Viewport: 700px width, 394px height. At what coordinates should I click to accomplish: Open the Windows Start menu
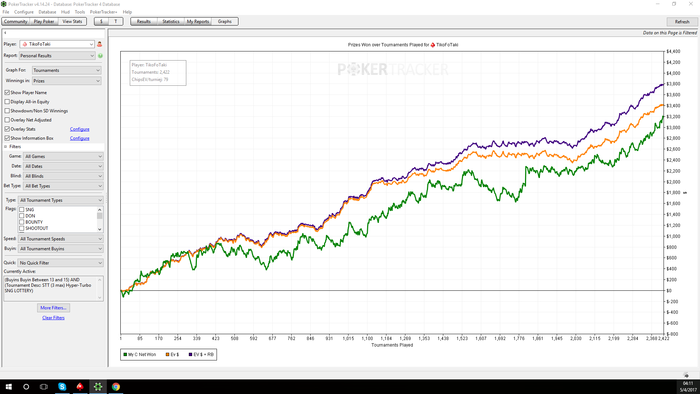click(x=8, y=386)
